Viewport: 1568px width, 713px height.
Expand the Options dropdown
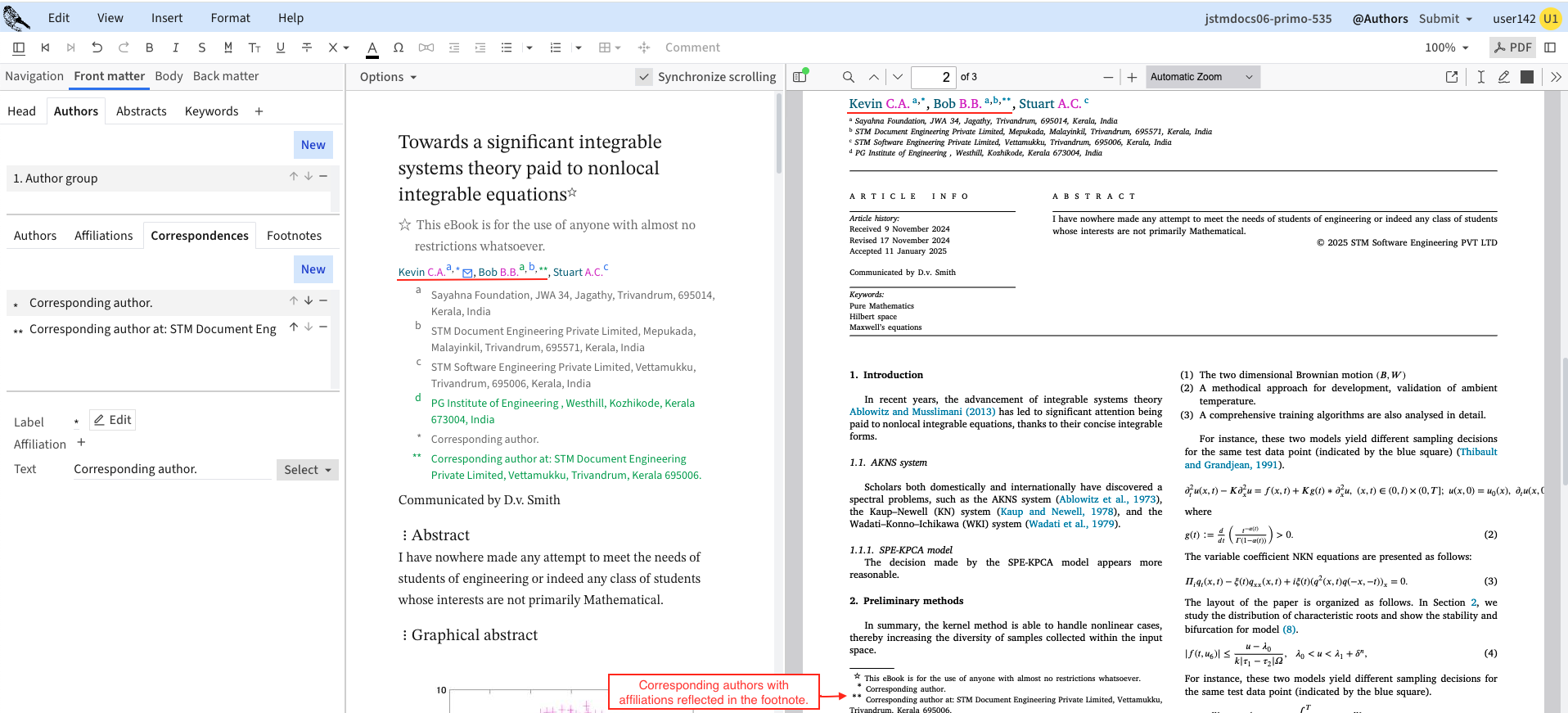coord(388,77)
